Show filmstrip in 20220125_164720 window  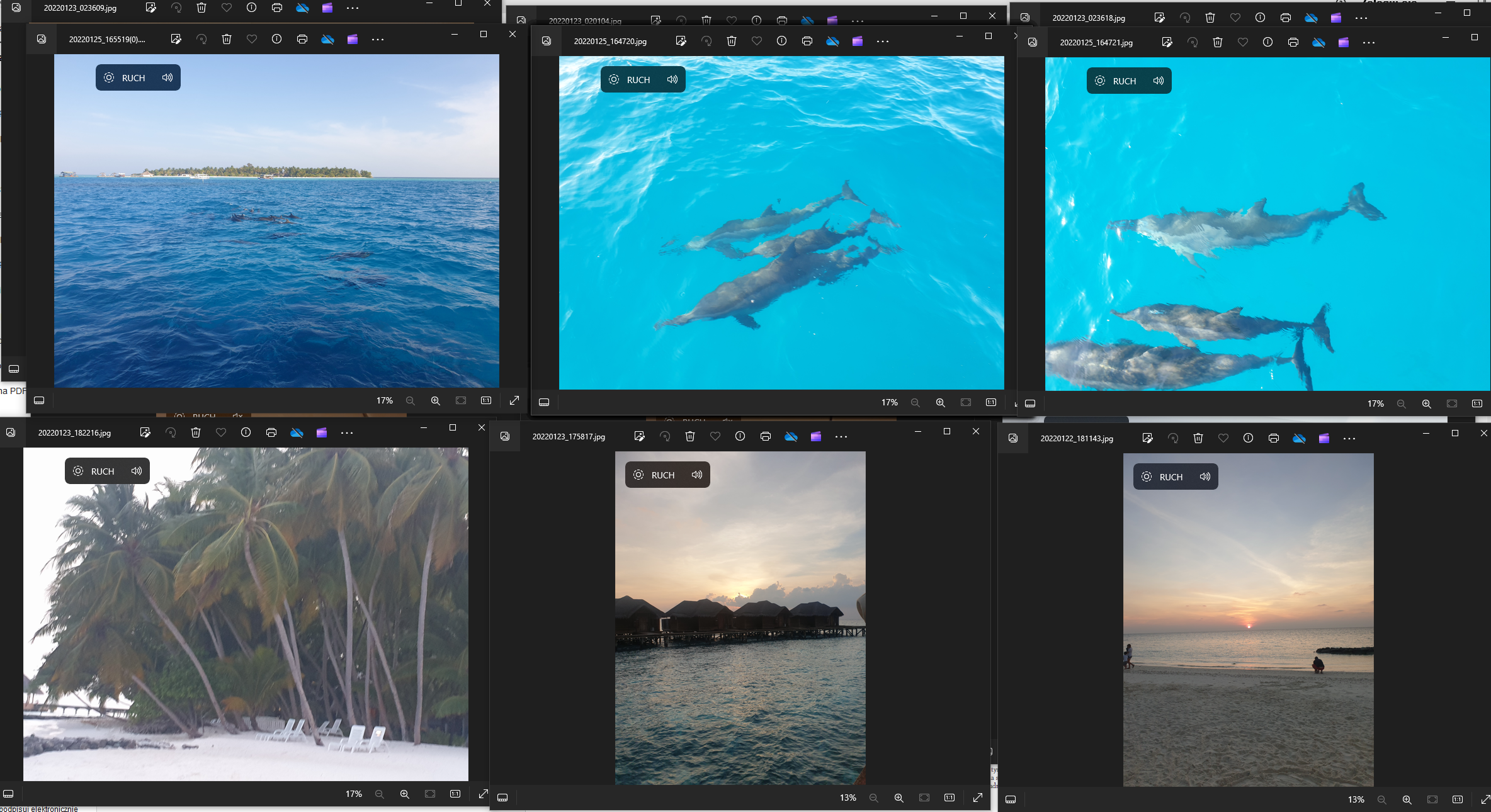[544, 402]
